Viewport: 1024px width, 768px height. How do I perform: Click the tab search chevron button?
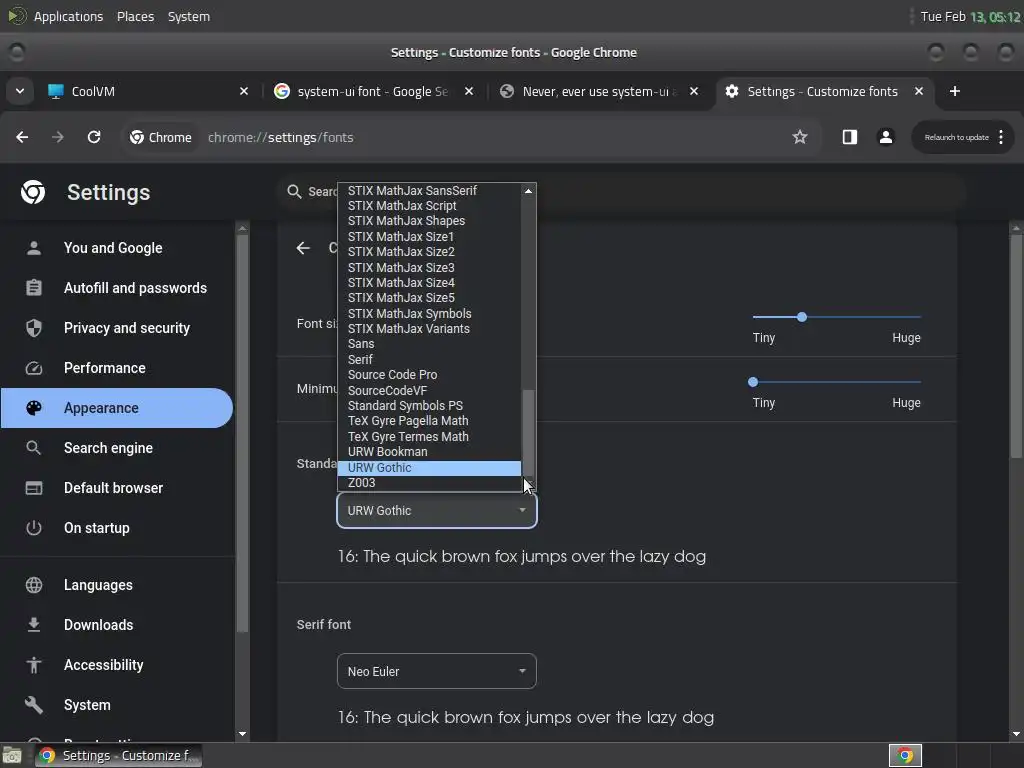click(x=20, y=91)
